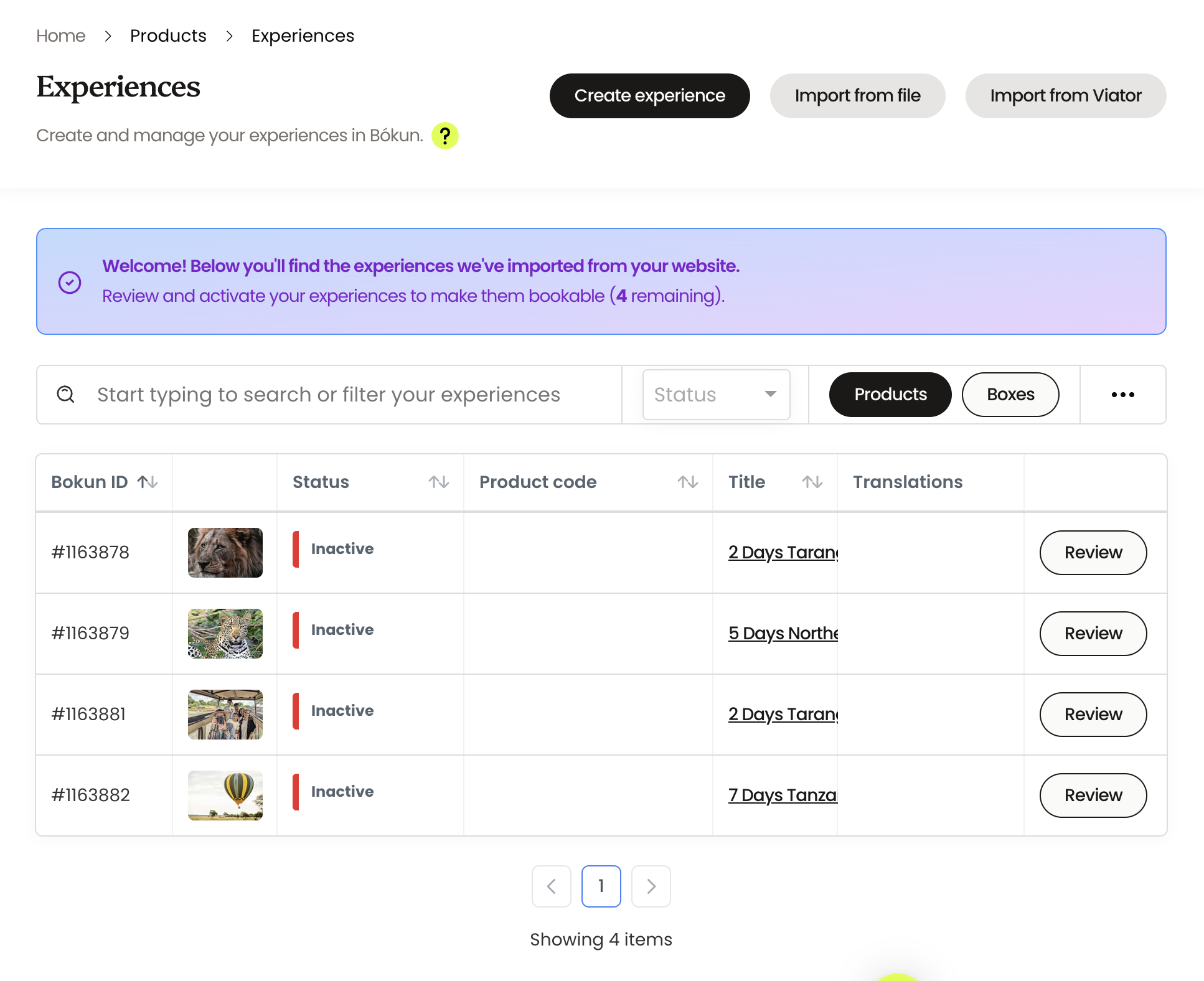Click the hot air balloon thumbnail
This screenshot has width=1204, height=981.
(225, 796)
